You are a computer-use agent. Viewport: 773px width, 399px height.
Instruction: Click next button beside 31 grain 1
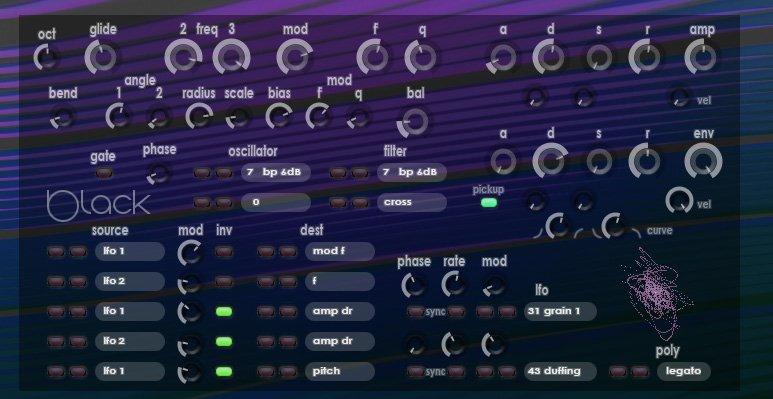coord(507,312)
